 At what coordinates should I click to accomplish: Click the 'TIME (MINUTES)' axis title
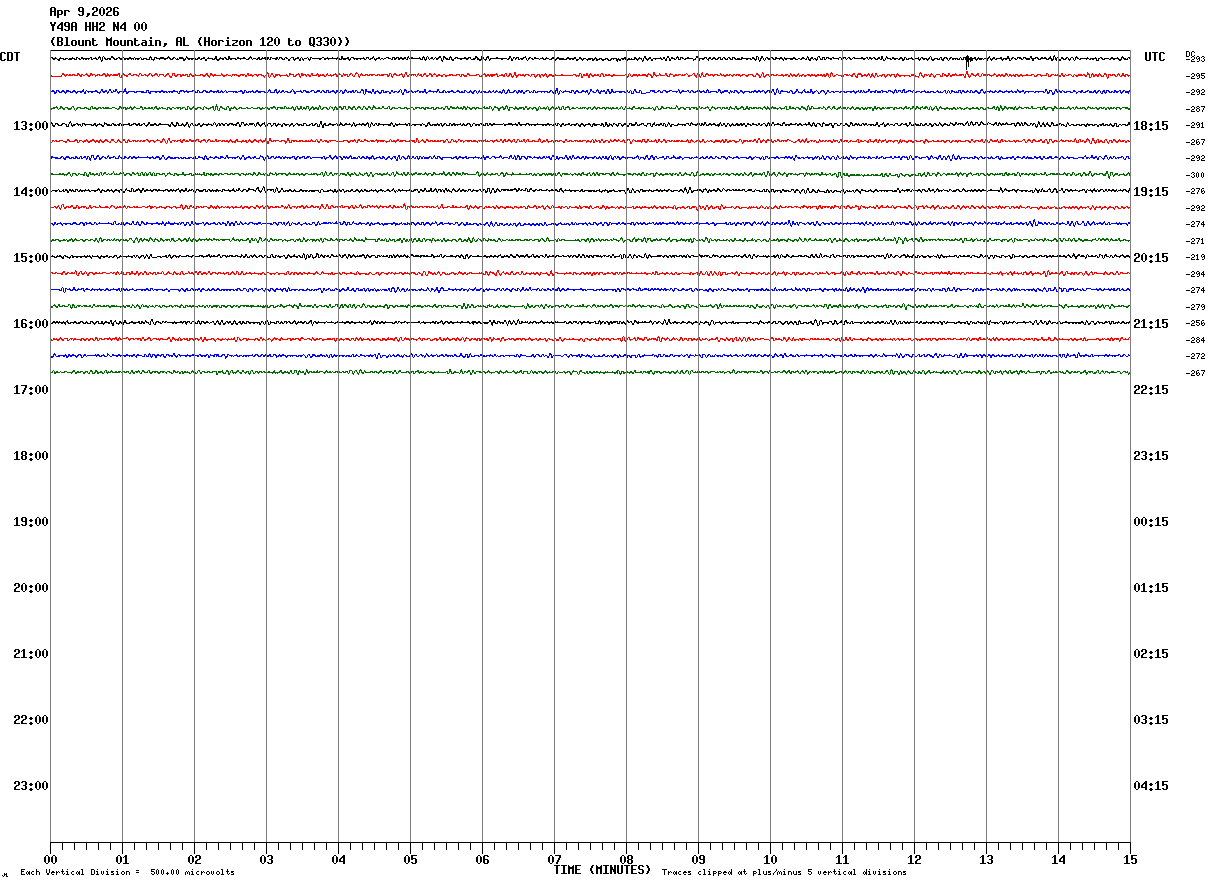pos(602,870)
